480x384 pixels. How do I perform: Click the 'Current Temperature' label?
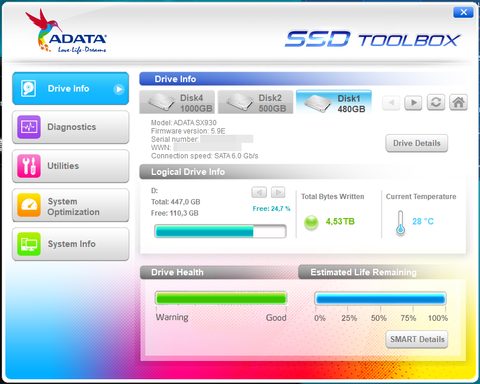click(x=421, y=197)
